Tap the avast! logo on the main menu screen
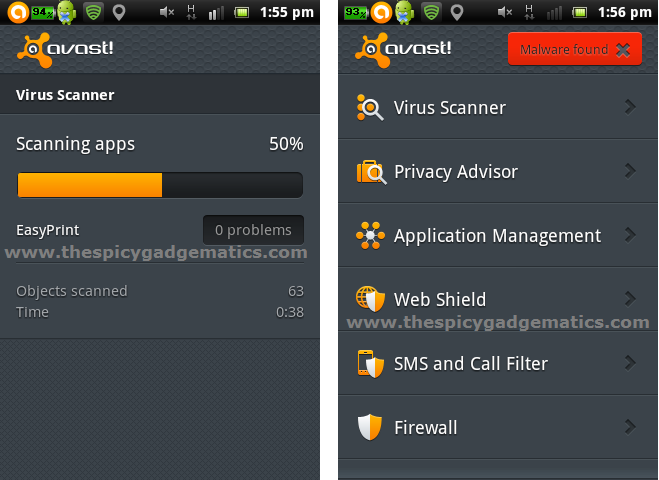659x480 pixels. click(x=403, y=50)
